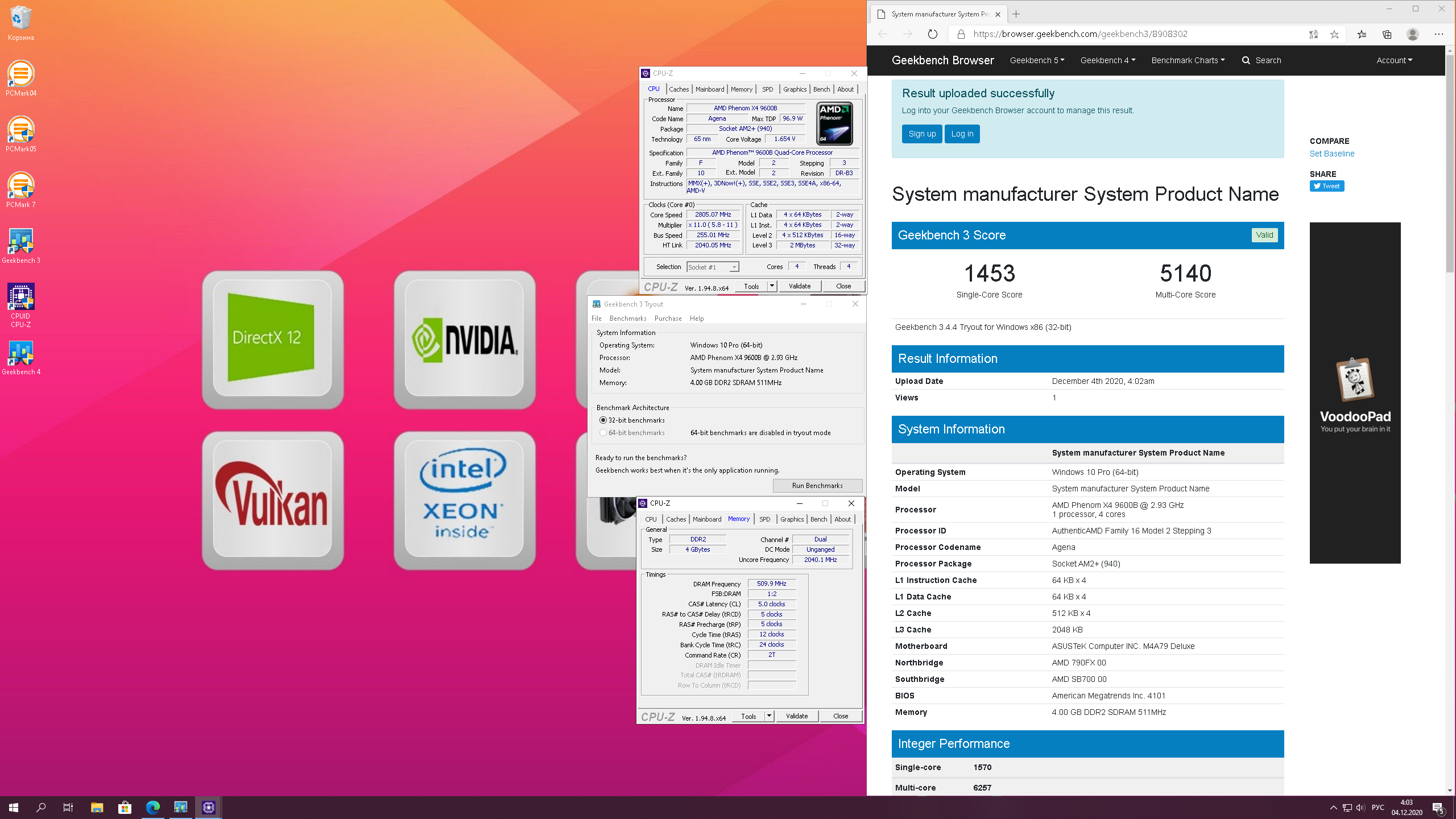Open the Help menu in Geekbench 3
The width and height of the screenshot is (1456, 819).
pos(697,318)
